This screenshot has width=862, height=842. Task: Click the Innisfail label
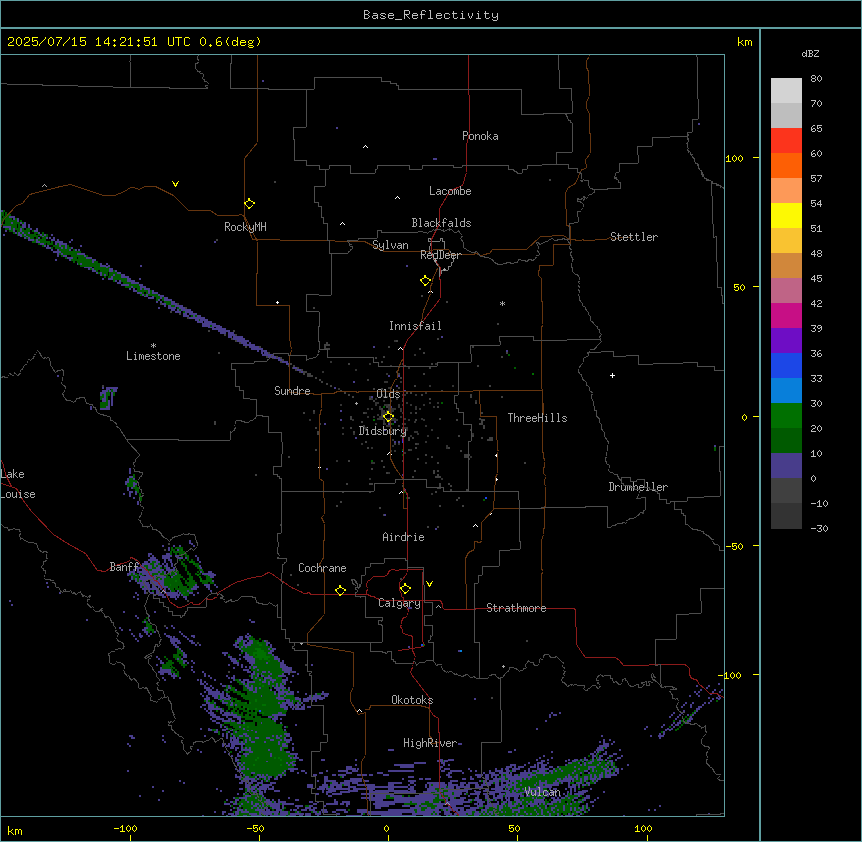(415, 326)
